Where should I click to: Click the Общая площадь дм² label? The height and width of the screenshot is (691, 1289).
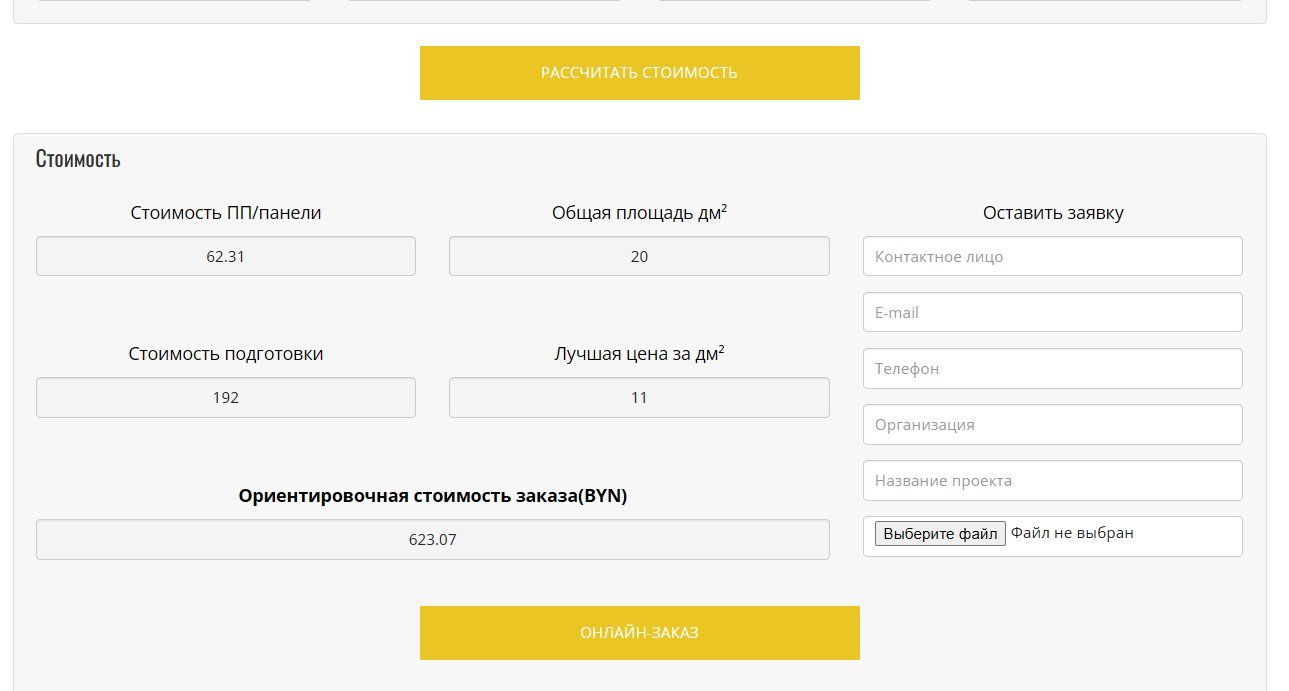click(639, 213)
